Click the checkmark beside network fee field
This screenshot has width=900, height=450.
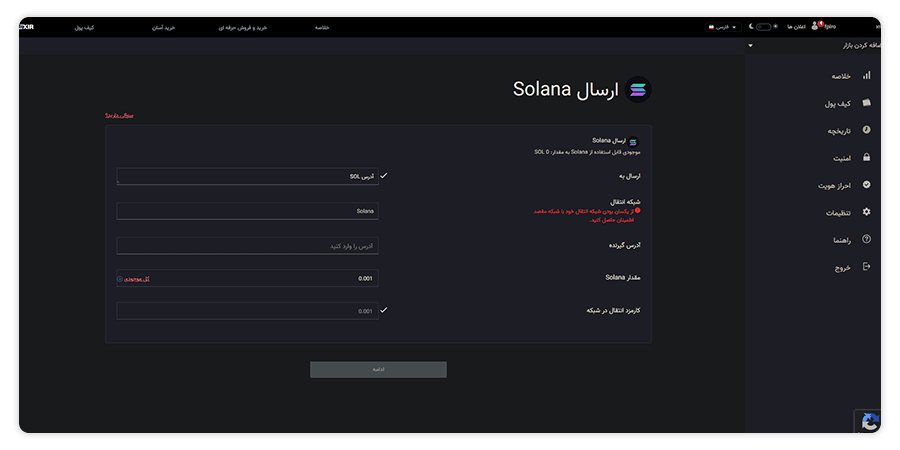384,310
